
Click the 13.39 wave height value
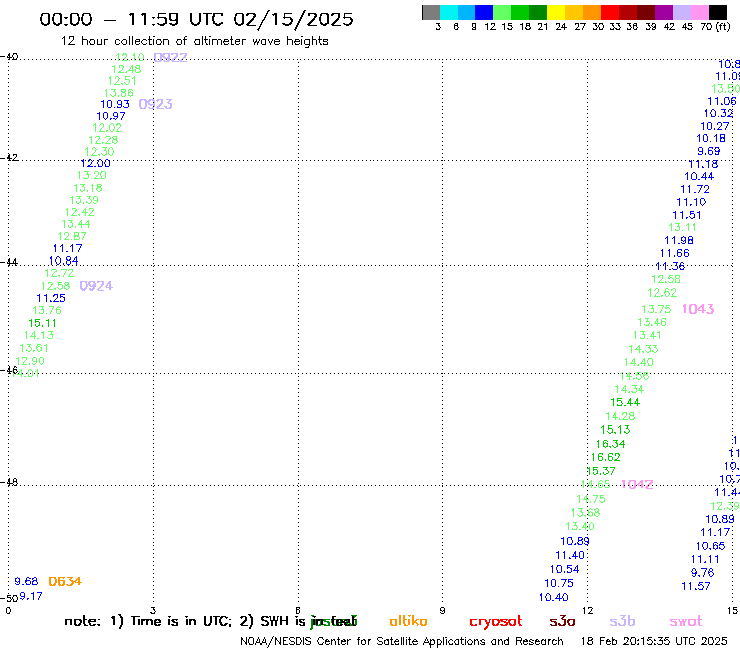click(x=84, y=200)
